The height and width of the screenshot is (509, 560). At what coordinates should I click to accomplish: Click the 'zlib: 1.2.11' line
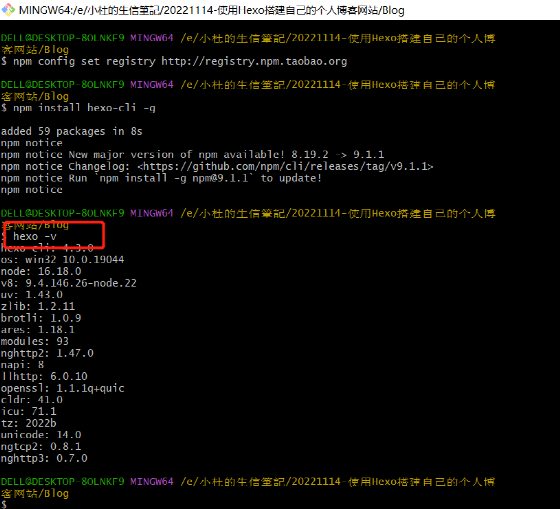38,306
